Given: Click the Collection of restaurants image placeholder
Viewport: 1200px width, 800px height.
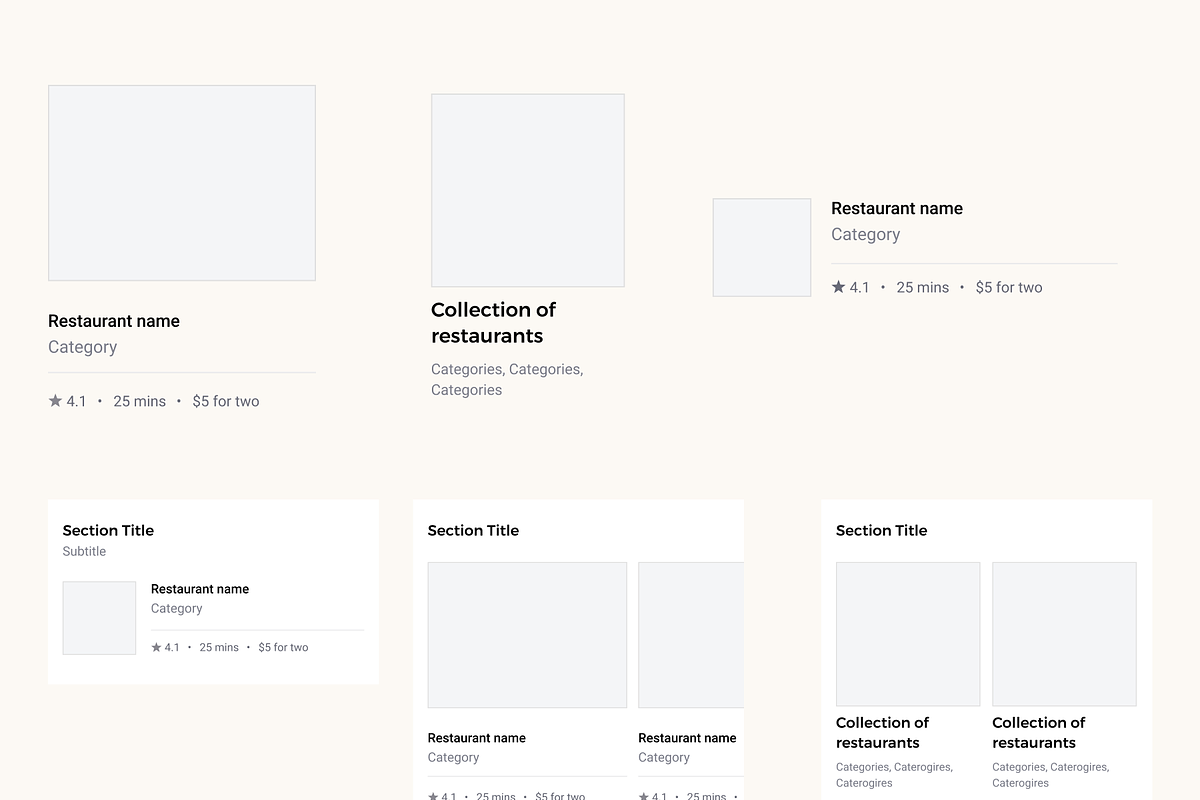Looking at the screenshot, I should [527, 190].
